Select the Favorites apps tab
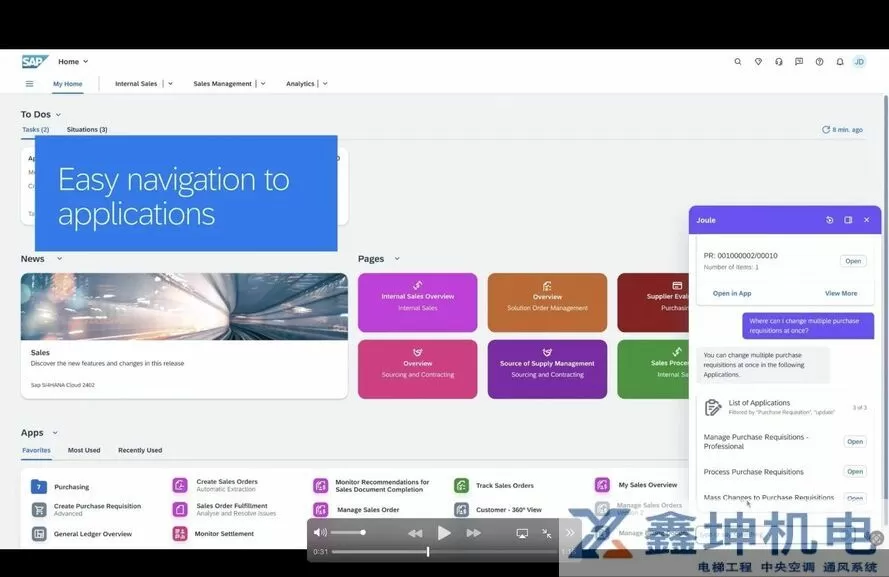This screenshot has width=889, height=577. (x=36, y=450)
